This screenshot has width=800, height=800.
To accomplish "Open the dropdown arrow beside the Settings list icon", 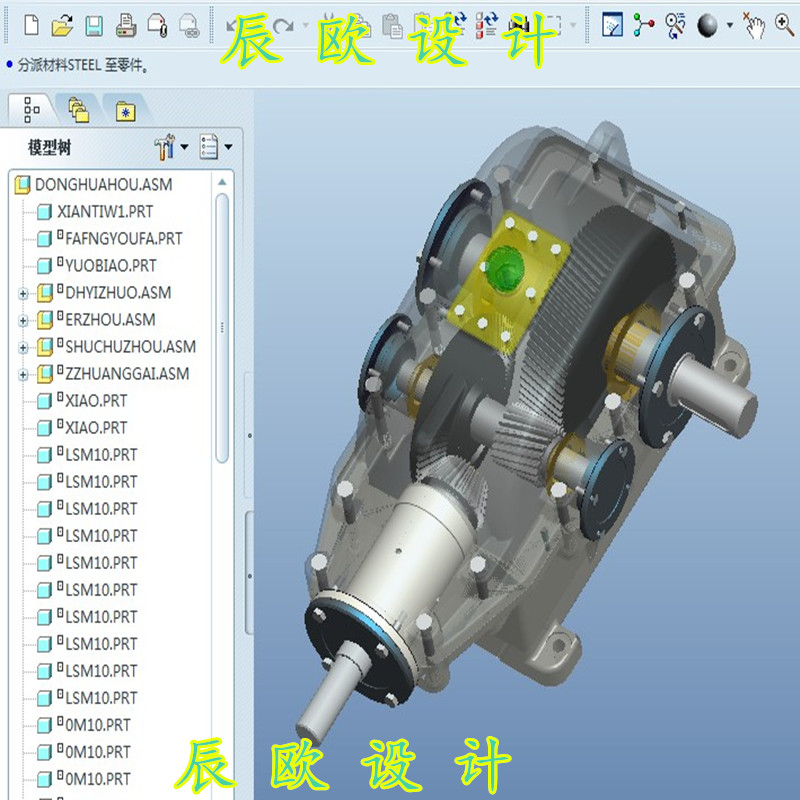I will [229, 147].
